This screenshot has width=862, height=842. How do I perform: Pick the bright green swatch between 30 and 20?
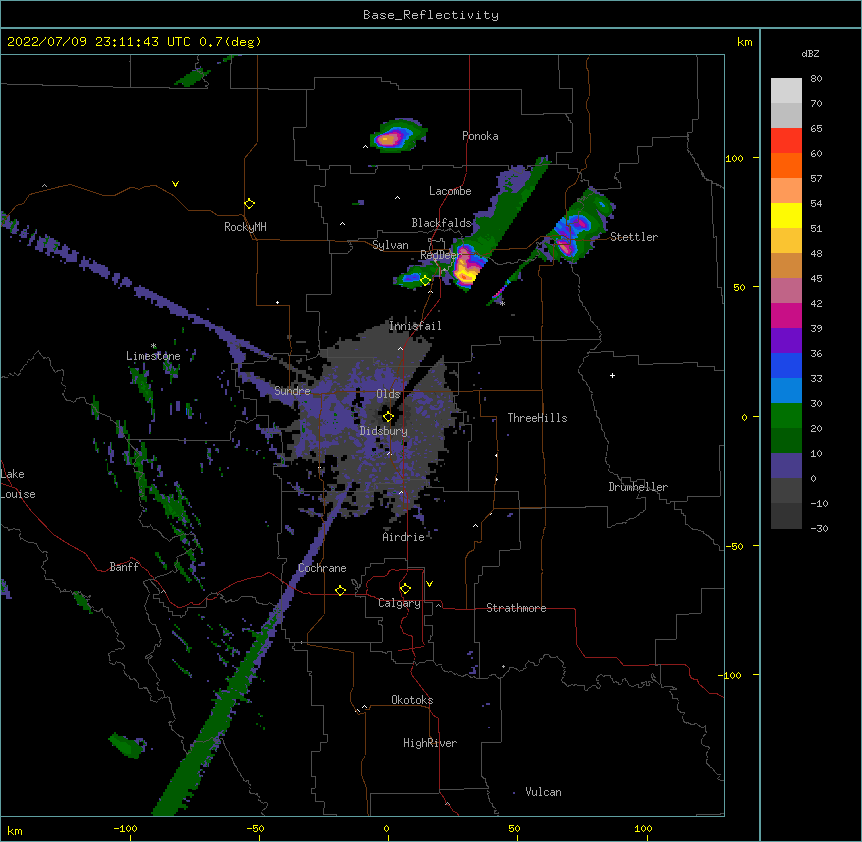pyautogui.click(x=786, y=416)
